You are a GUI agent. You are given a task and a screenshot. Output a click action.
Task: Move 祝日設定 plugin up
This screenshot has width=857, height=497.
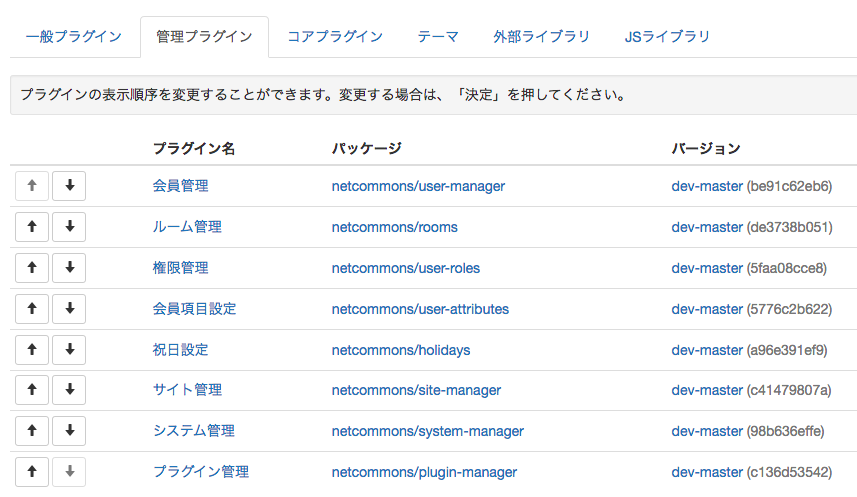(32, 350)
